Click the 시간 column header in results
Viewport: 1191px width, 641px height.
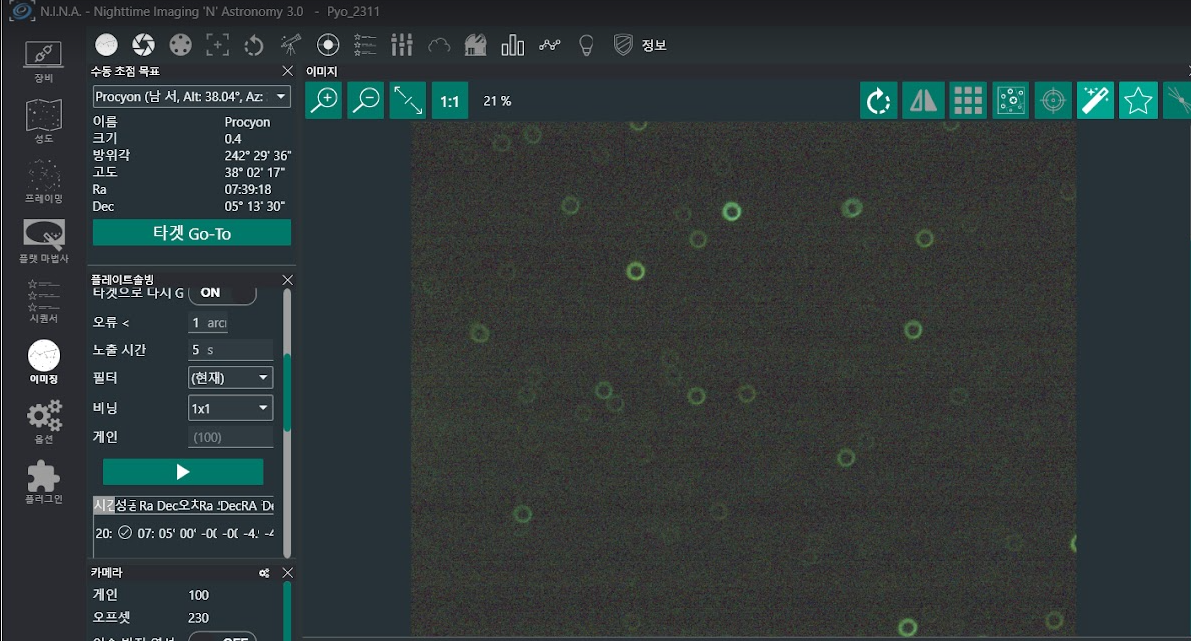(103, 505)
